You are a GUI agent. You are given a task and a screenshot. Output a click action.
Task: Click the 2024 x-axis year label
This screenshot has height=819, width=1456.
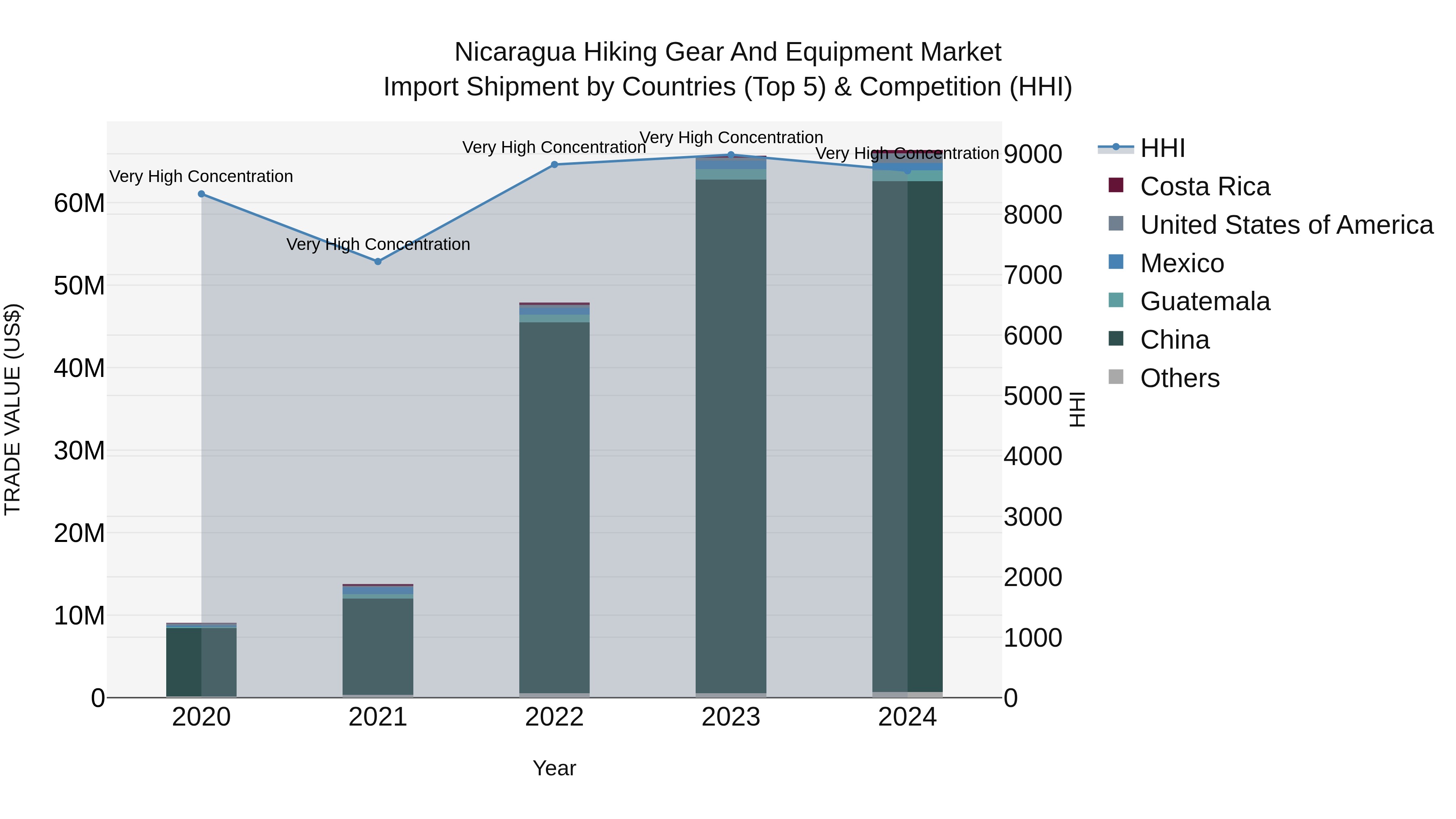coord(907,717)
